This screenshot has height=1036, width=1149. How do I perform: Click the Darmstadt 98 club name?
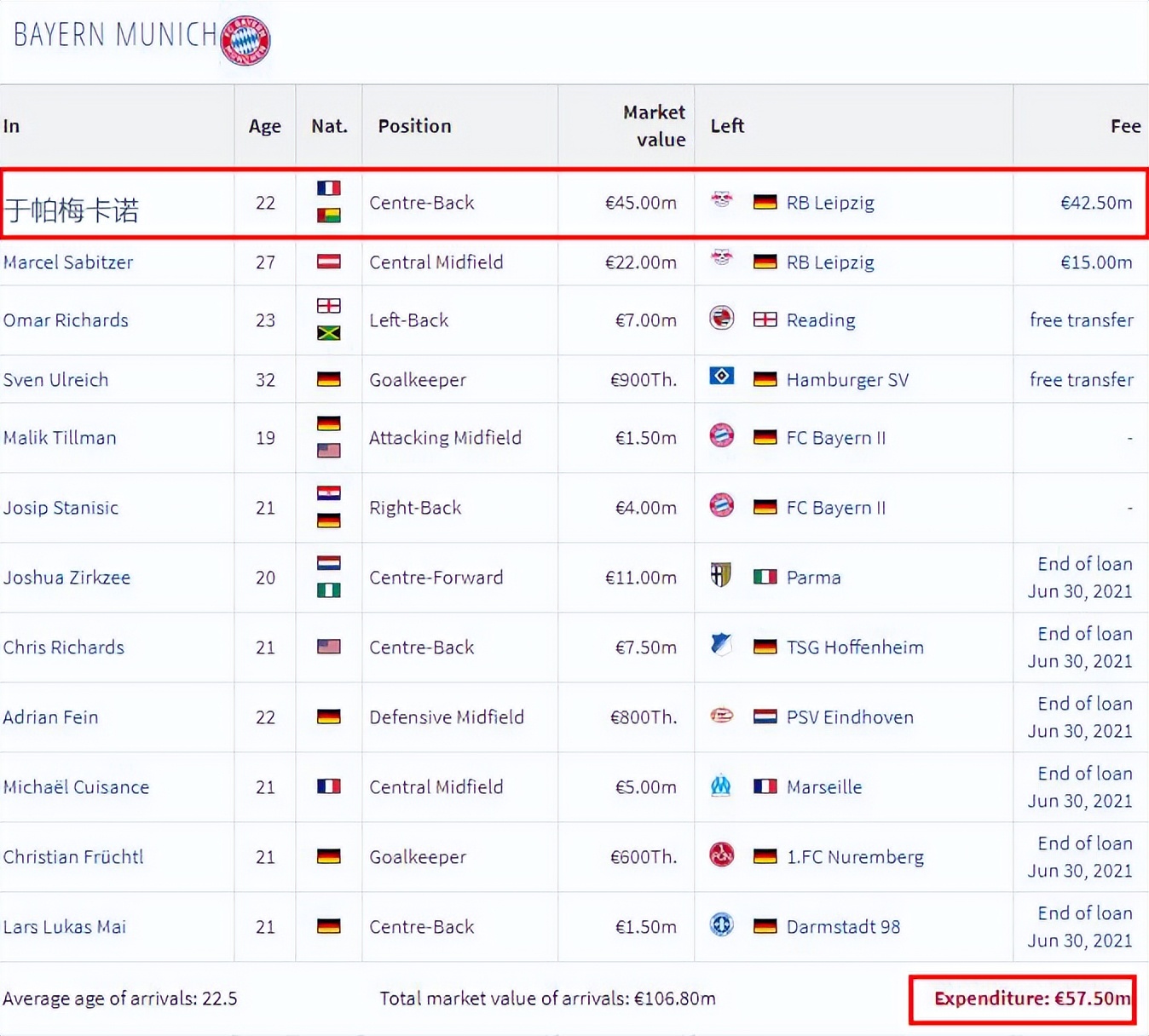coord(843,927)
